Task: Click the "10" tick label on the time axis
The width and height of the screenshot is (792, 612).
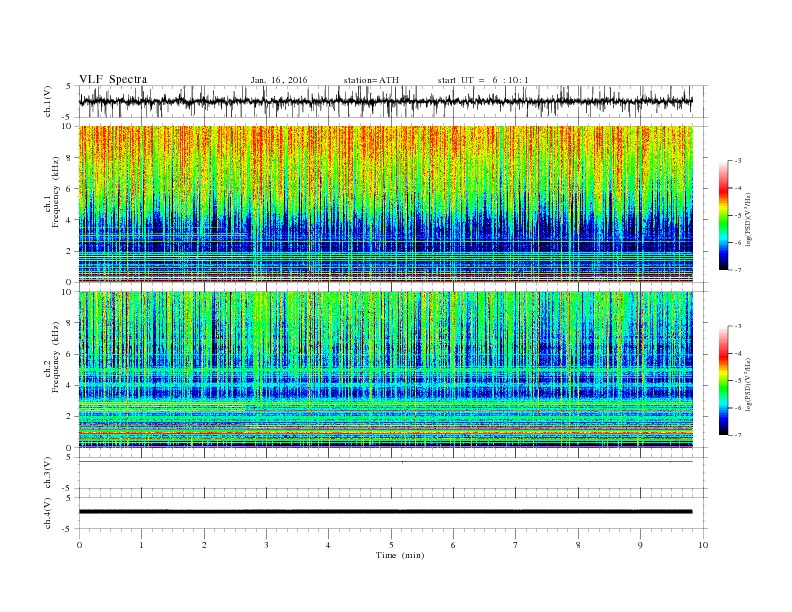Action: pos(703,545)
